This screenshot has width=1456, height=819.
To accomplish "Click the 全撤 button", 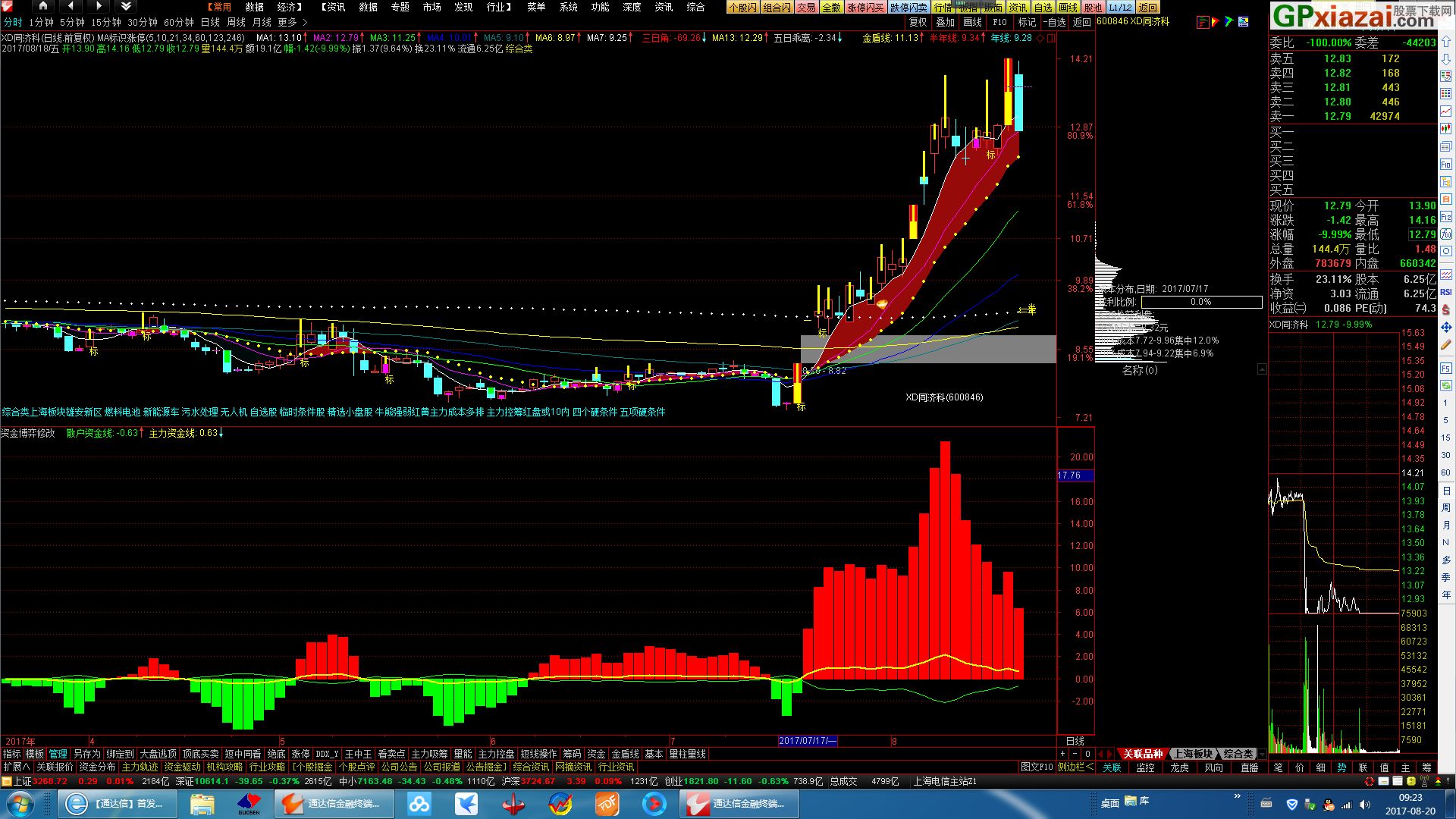I will point(831,7).
